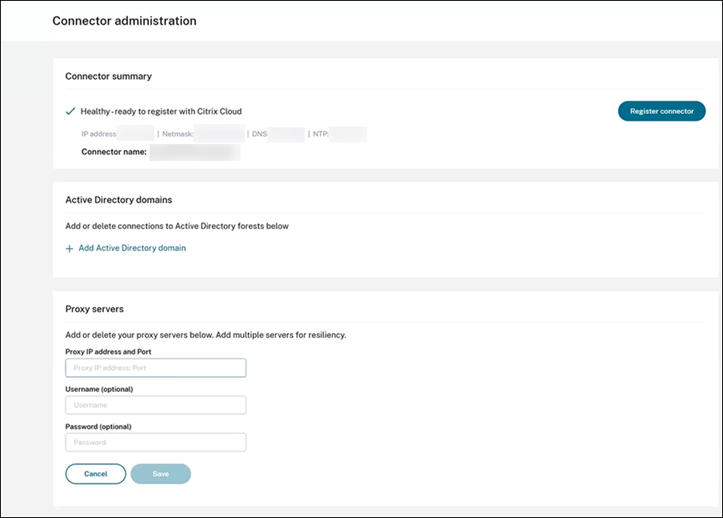Select the Password input field
This screenshot has height=518, width=723.
click(x=155, y=442)
